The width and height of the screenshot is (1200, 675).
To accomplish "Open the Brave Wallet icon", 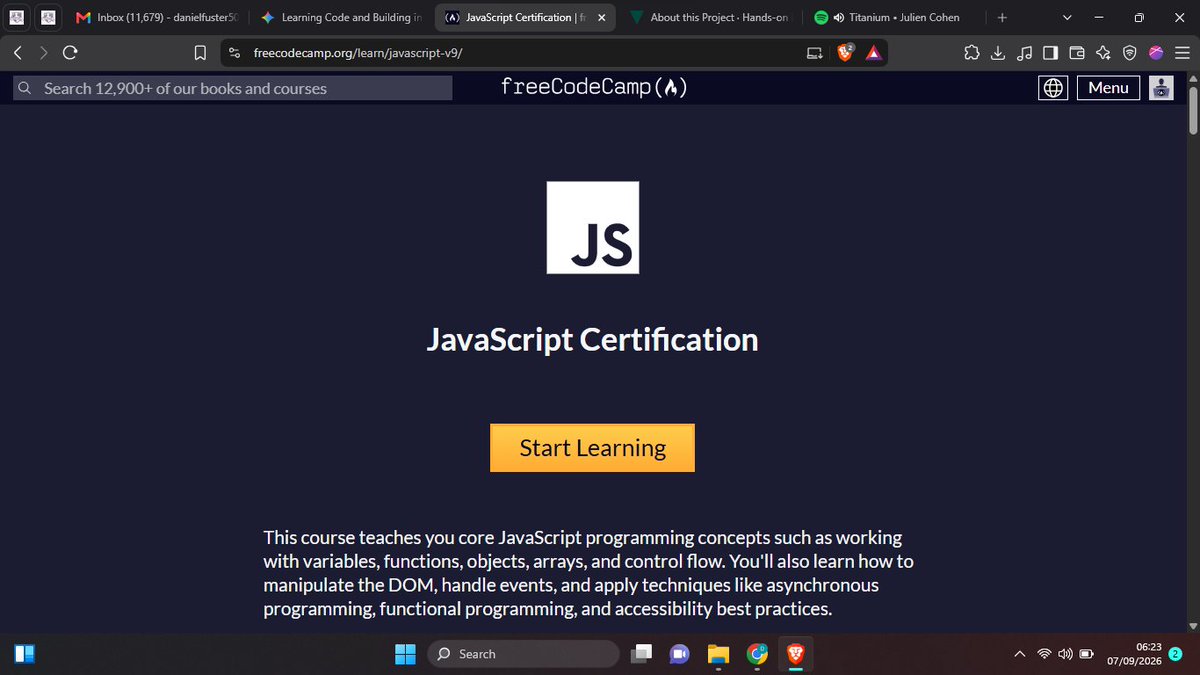I will point(1077,53).
